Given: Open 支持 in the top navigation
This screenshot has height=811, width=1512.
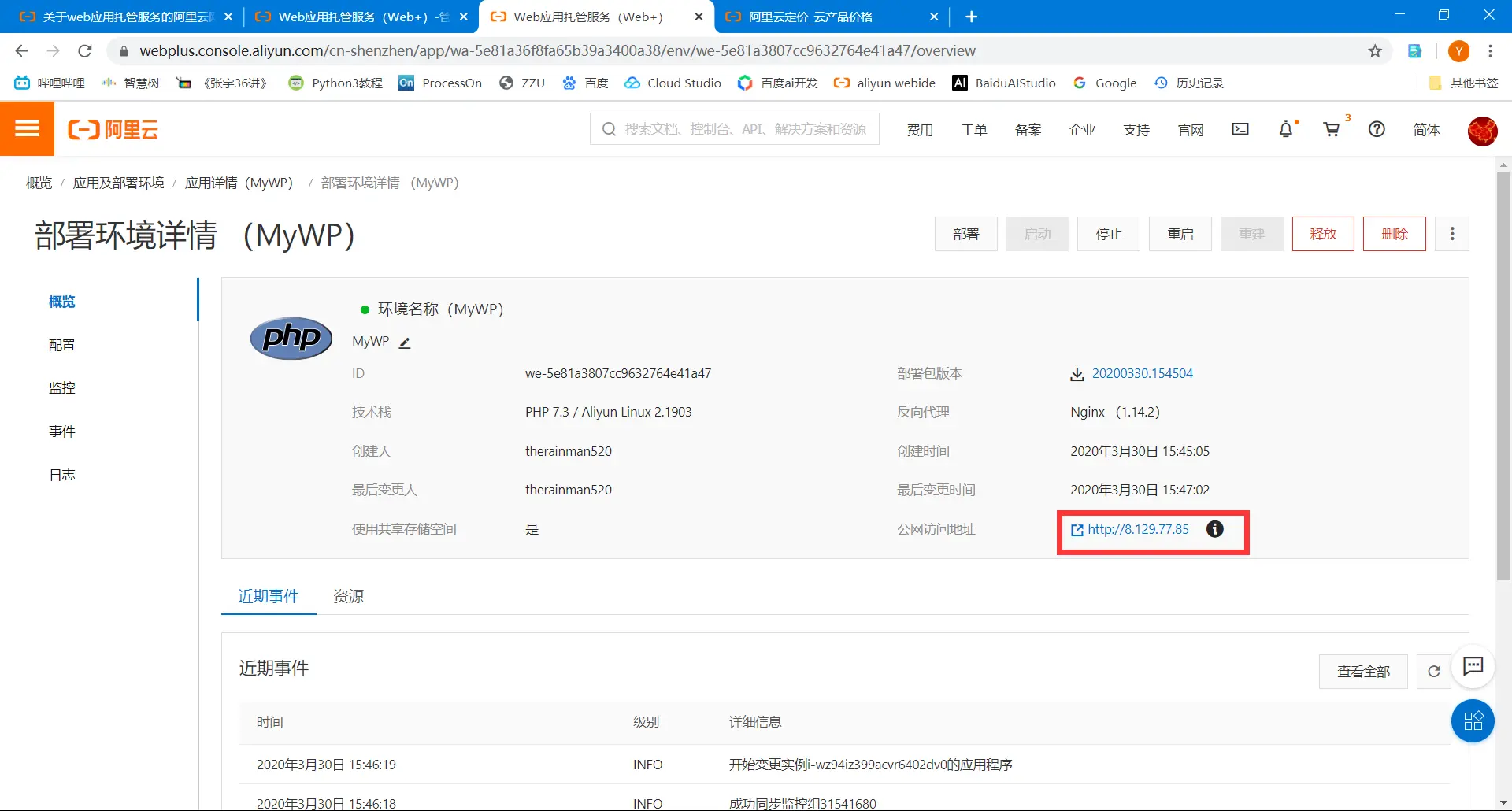Looking at the screenshot, I should (1136, 130).
